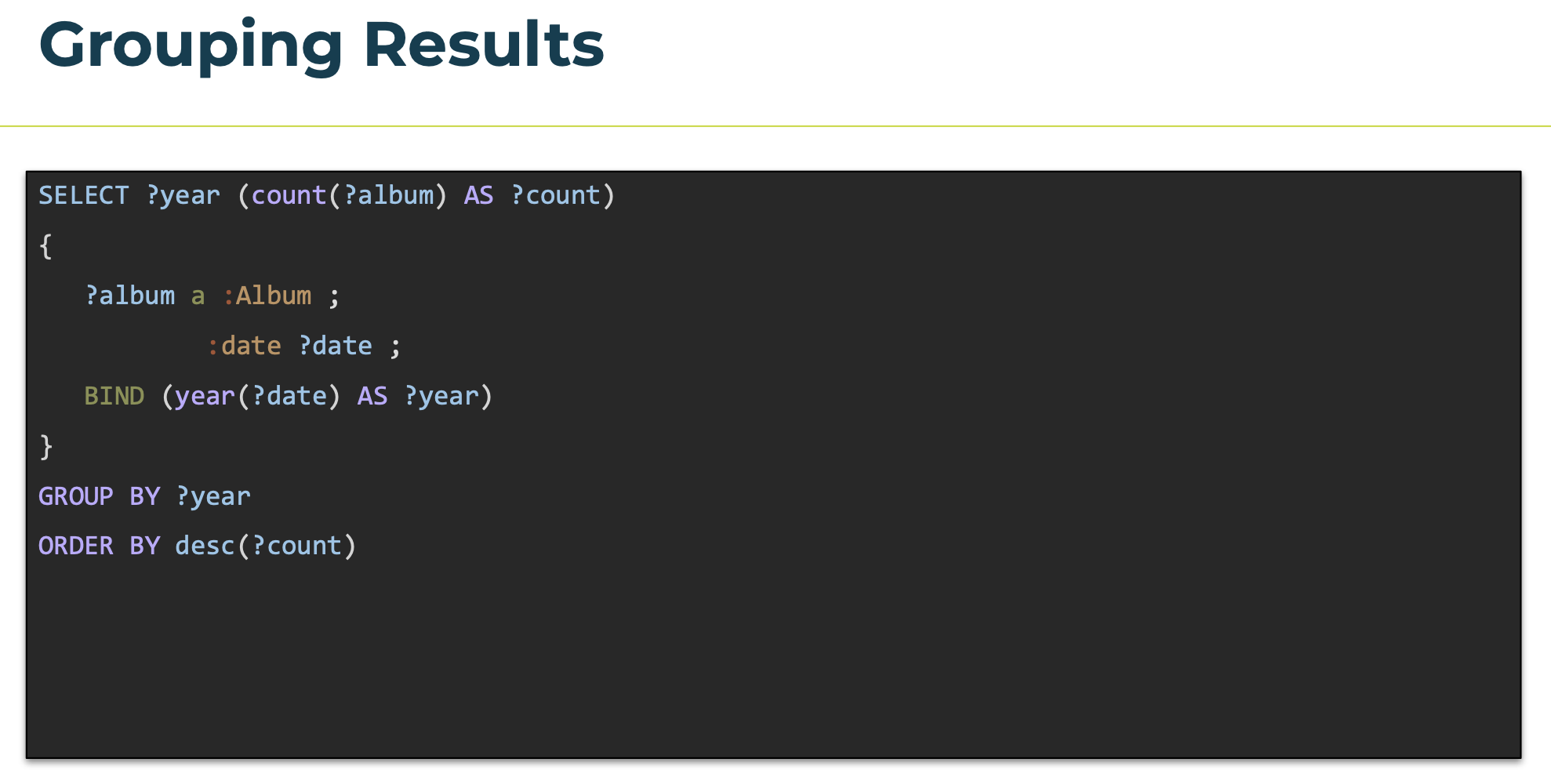Click the SELECT keyword in query
The image size is (1551, 784).
click(x=84, y=195)
